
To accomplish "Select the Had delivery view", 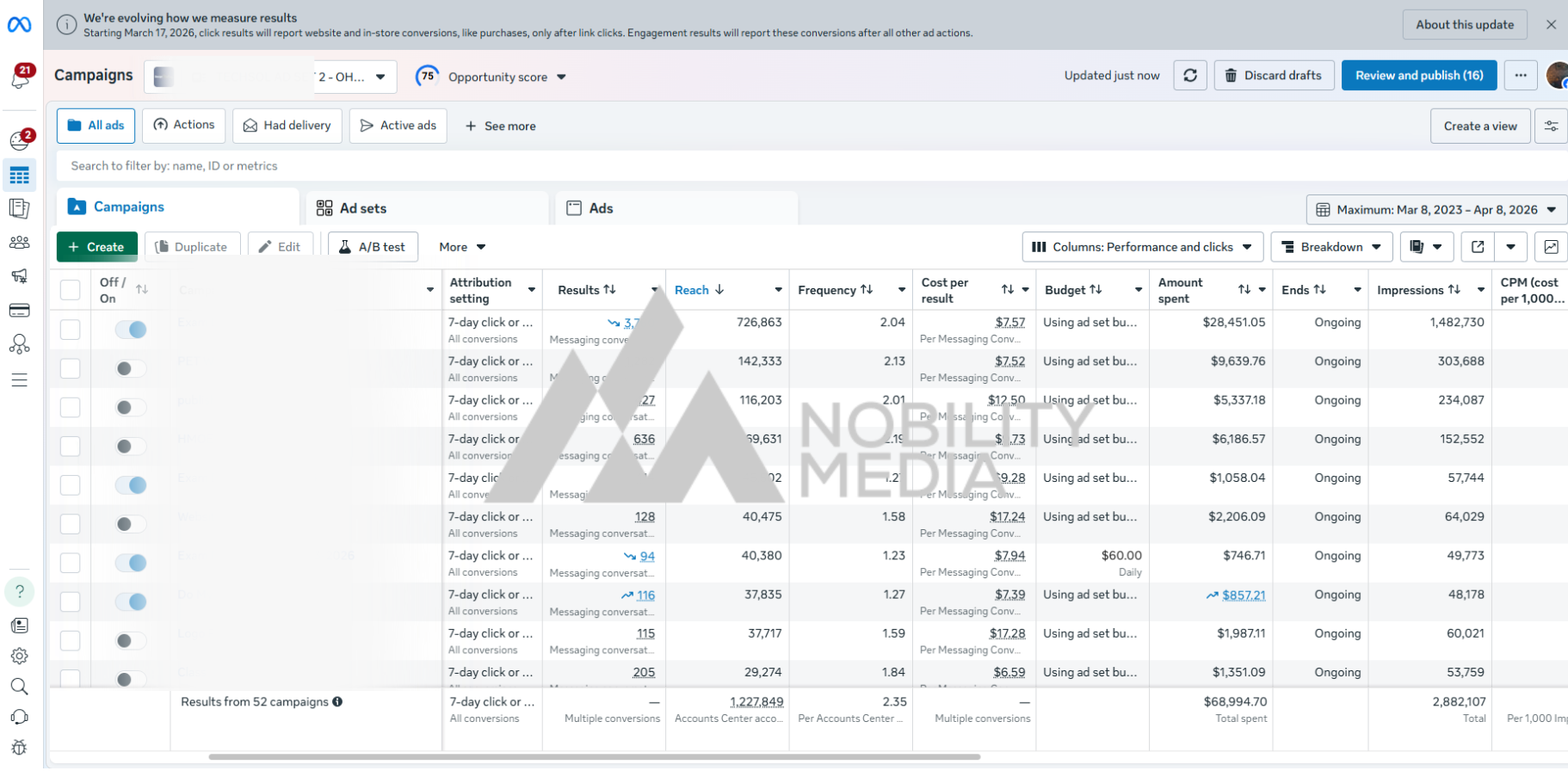I will (x=287, y=126).
